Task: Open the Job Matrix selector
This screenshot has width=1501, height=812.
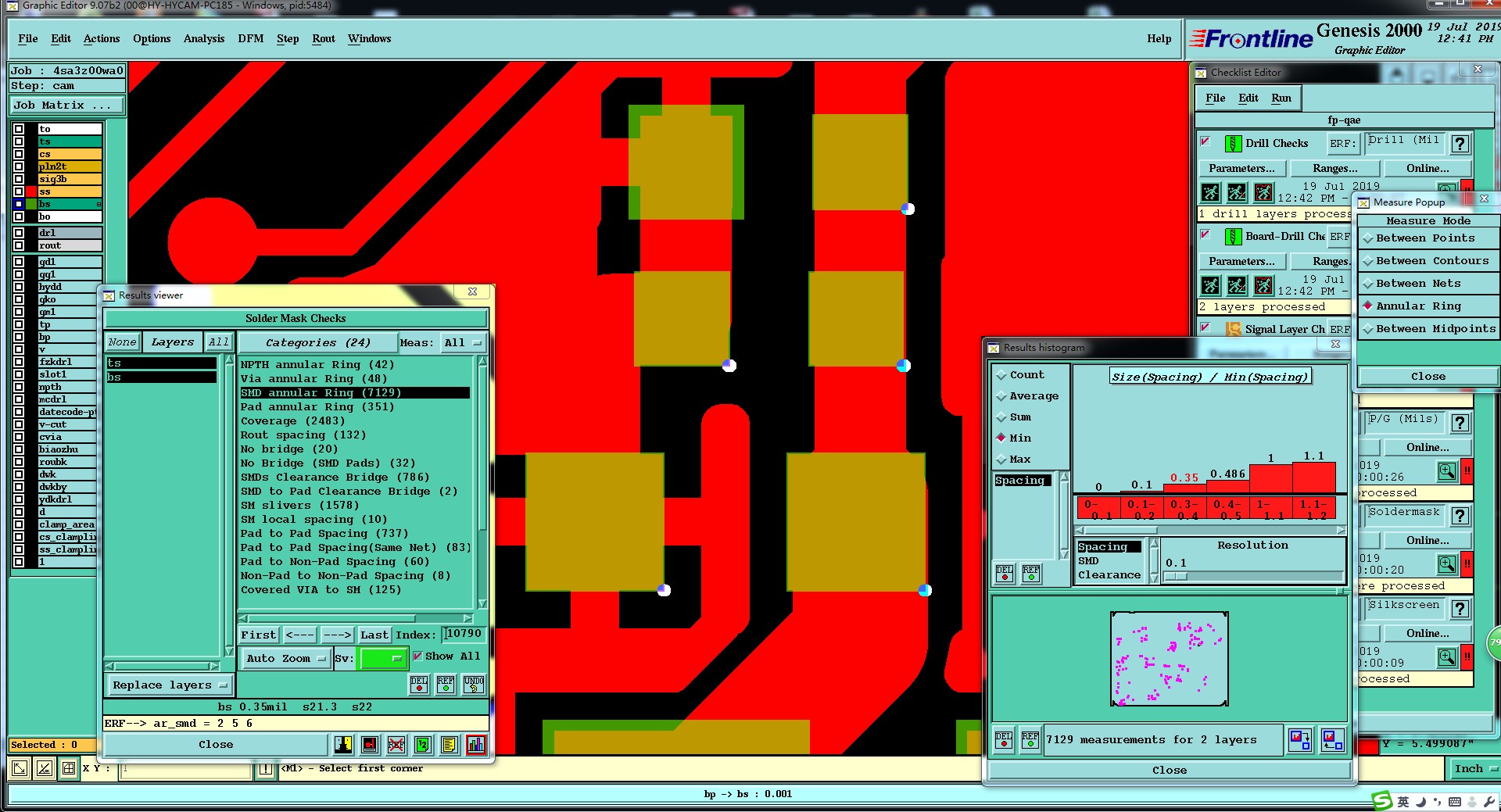Action: [66, 105]
